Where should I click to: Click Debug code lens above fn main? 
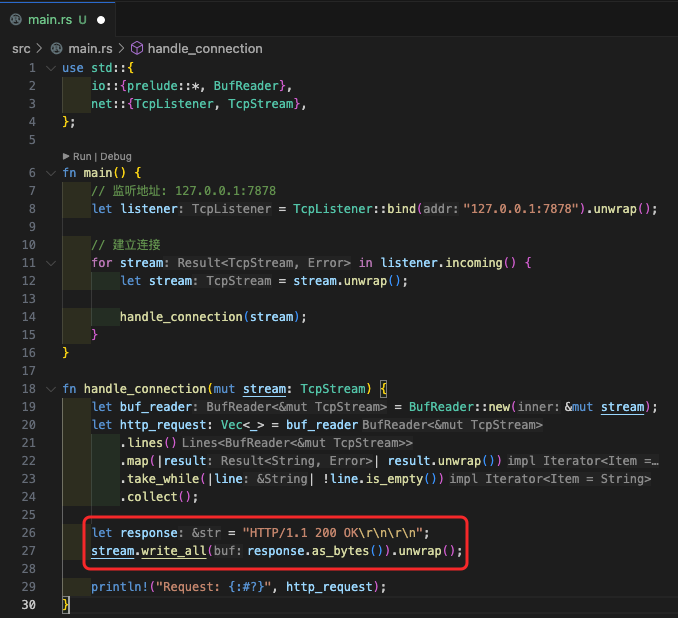tap(116, 157)
